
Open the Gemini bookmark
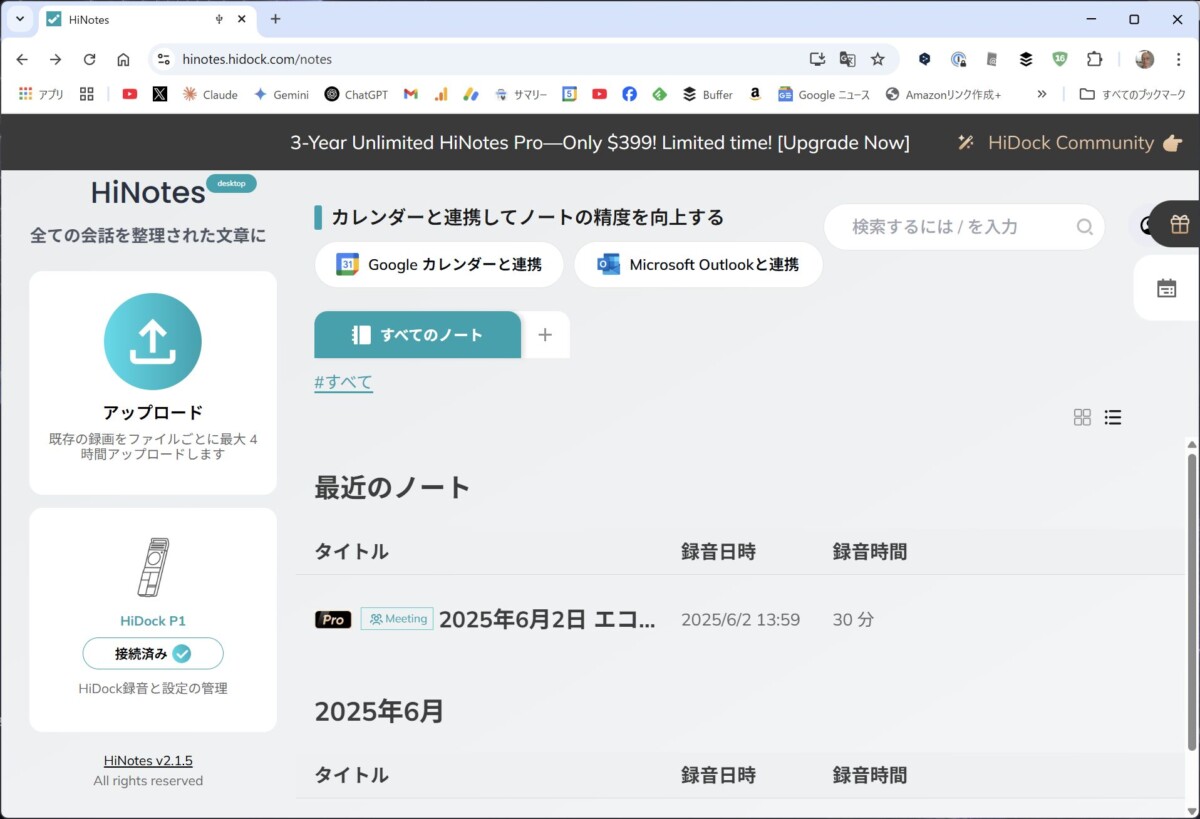point(281,94)
